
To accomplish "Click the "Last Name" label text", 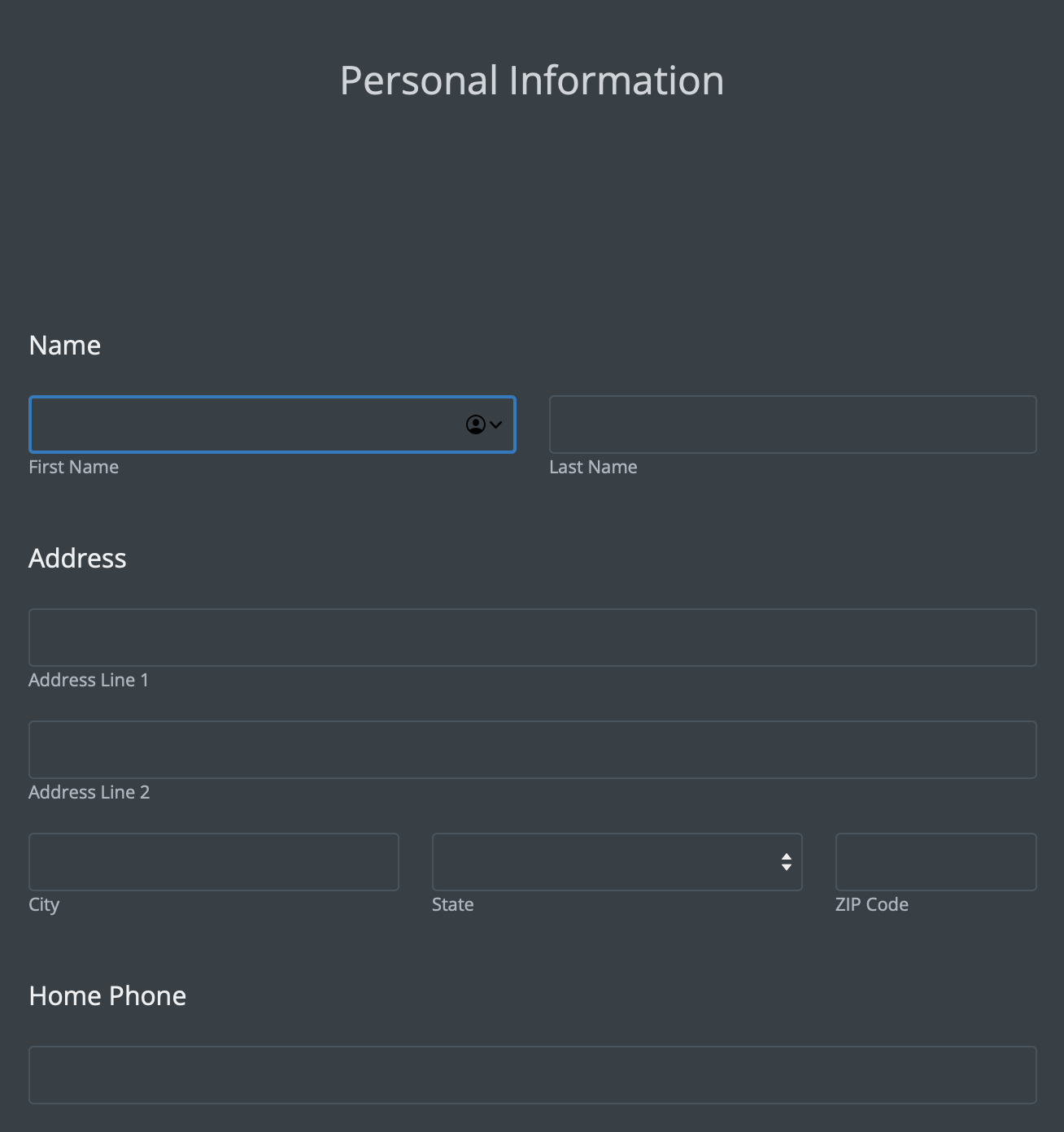I will click(593, 467).
